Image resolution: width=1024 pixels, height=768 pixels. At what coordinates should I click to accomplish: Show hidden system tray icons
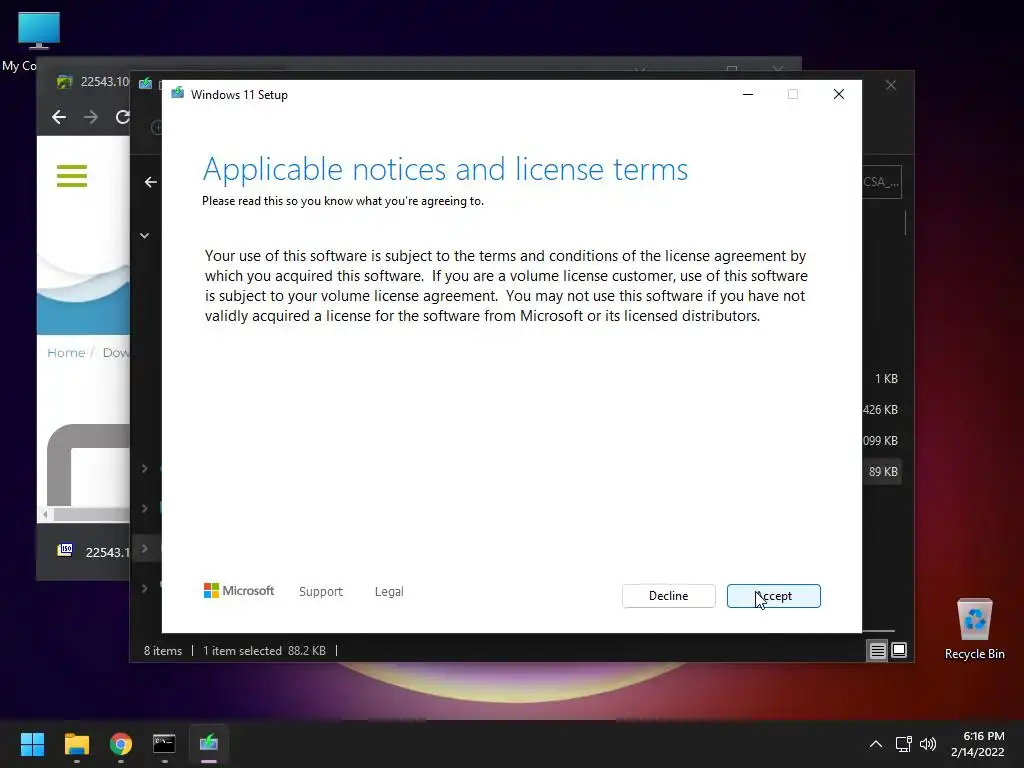click(x=876, y=744)
